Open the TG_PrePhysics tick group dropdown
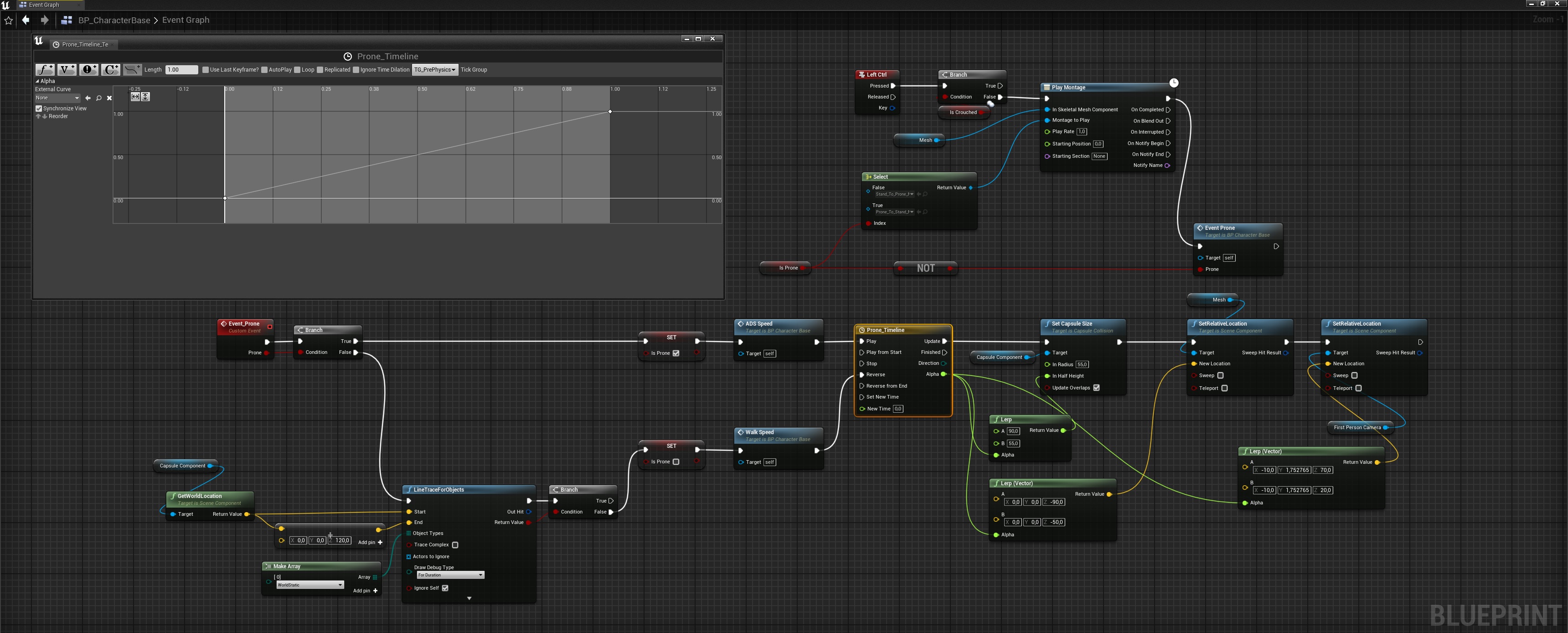This screenshot has width=1568, height=633. pos(434,69)
